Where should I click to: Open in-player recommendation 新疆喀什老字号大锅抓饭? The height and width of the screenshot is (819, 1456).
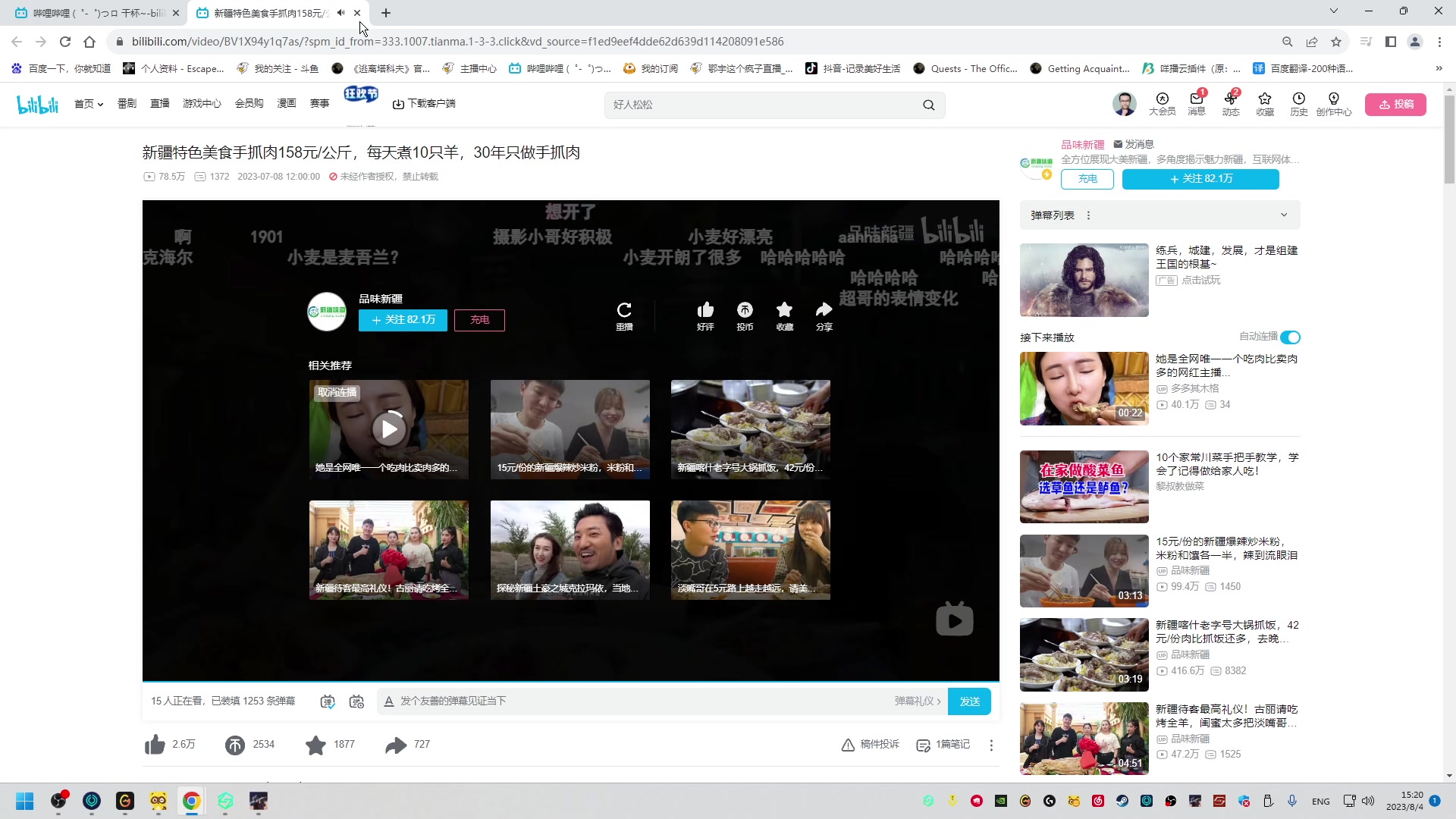pos(750,429)
